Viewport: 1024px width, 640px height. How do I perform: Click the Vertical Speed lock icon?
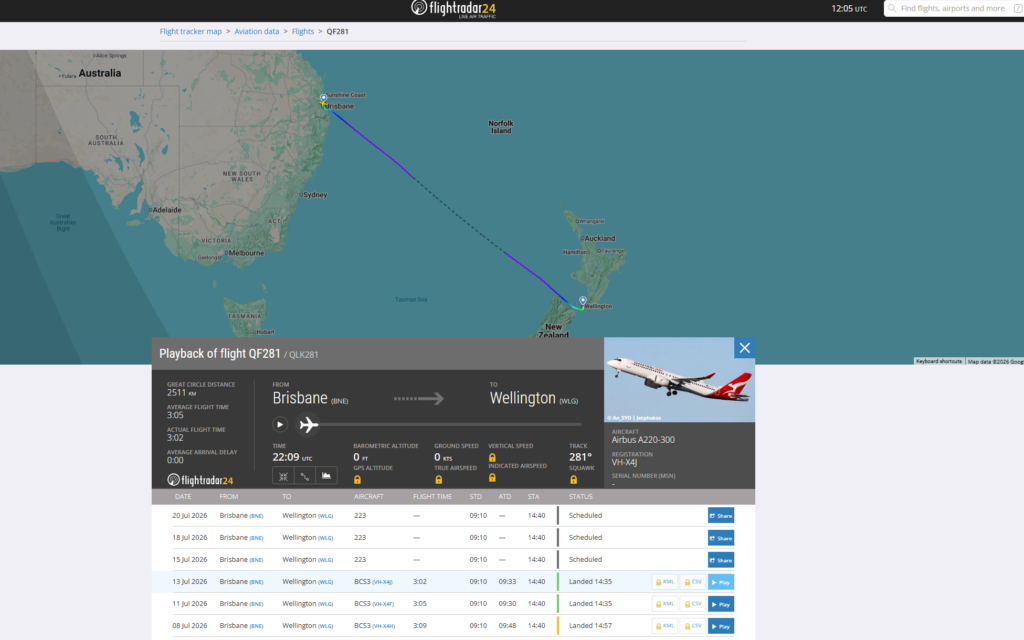coord(492,458)
